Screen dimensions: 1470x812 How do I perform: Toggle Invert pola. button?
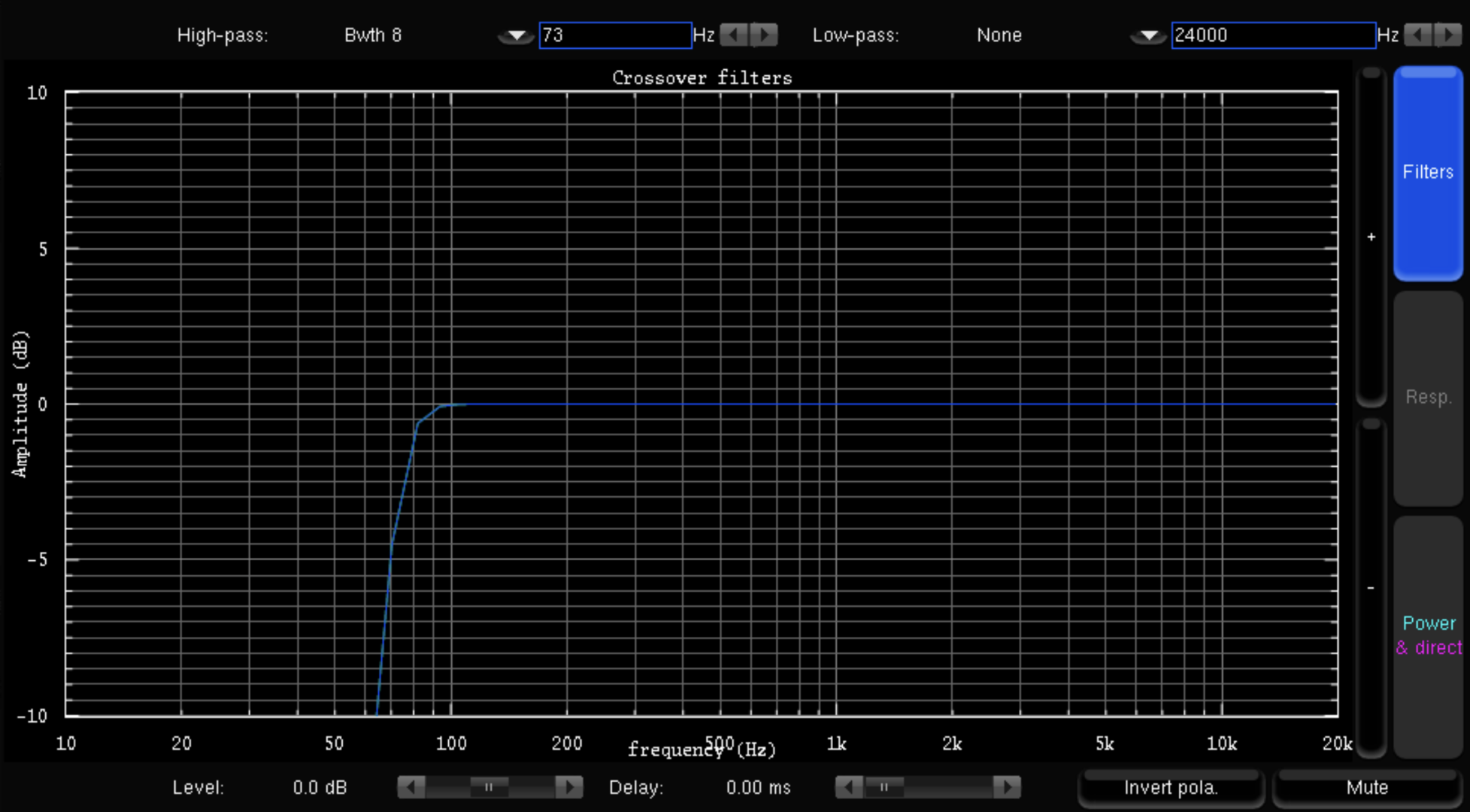1170,787
